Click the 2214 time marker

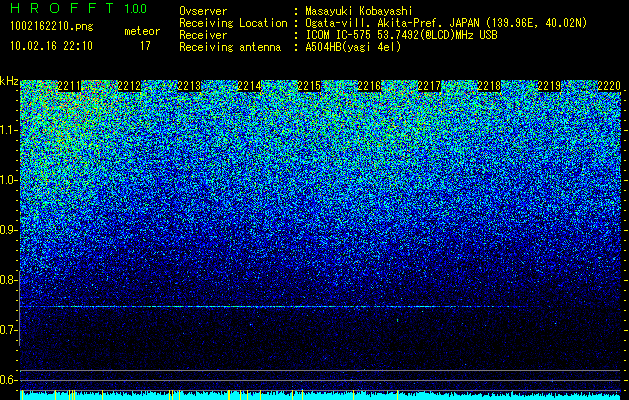(x=249, y=86)
